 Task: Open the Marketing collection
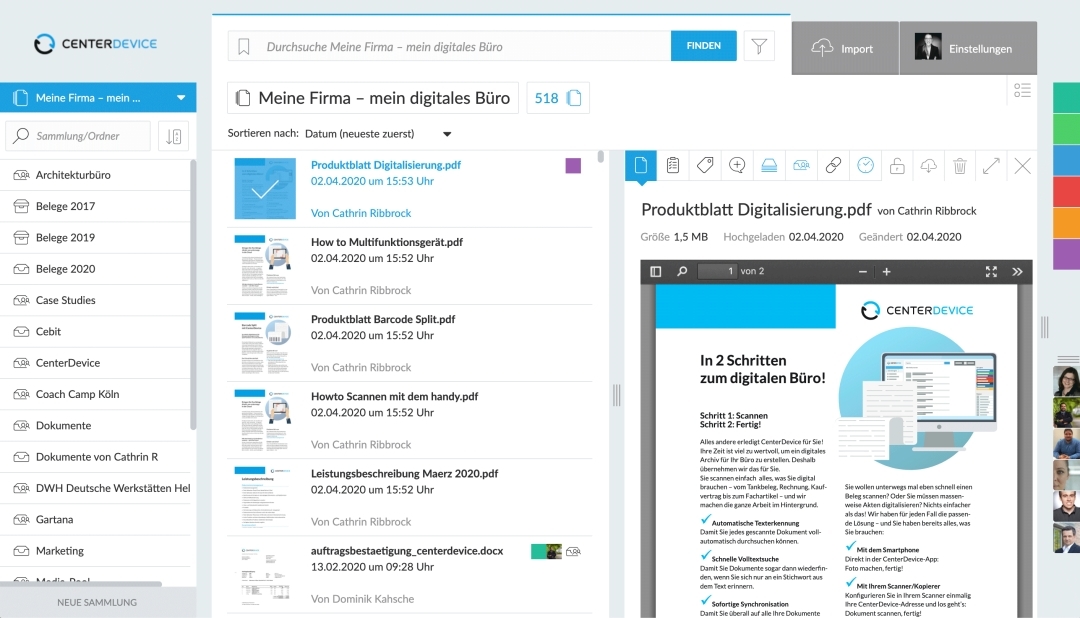tap(95, 551)
